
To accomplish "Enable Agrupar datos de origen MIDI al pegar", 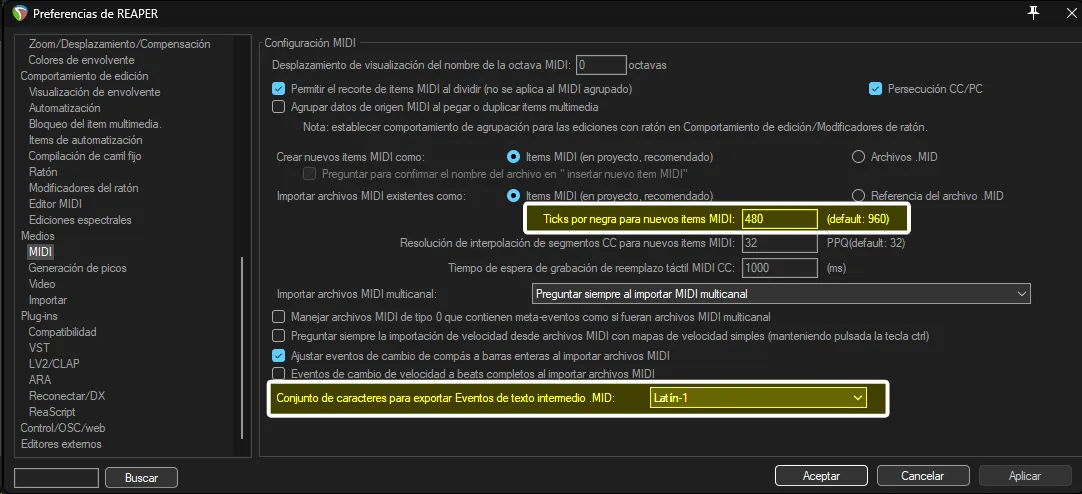I will 279,106.
